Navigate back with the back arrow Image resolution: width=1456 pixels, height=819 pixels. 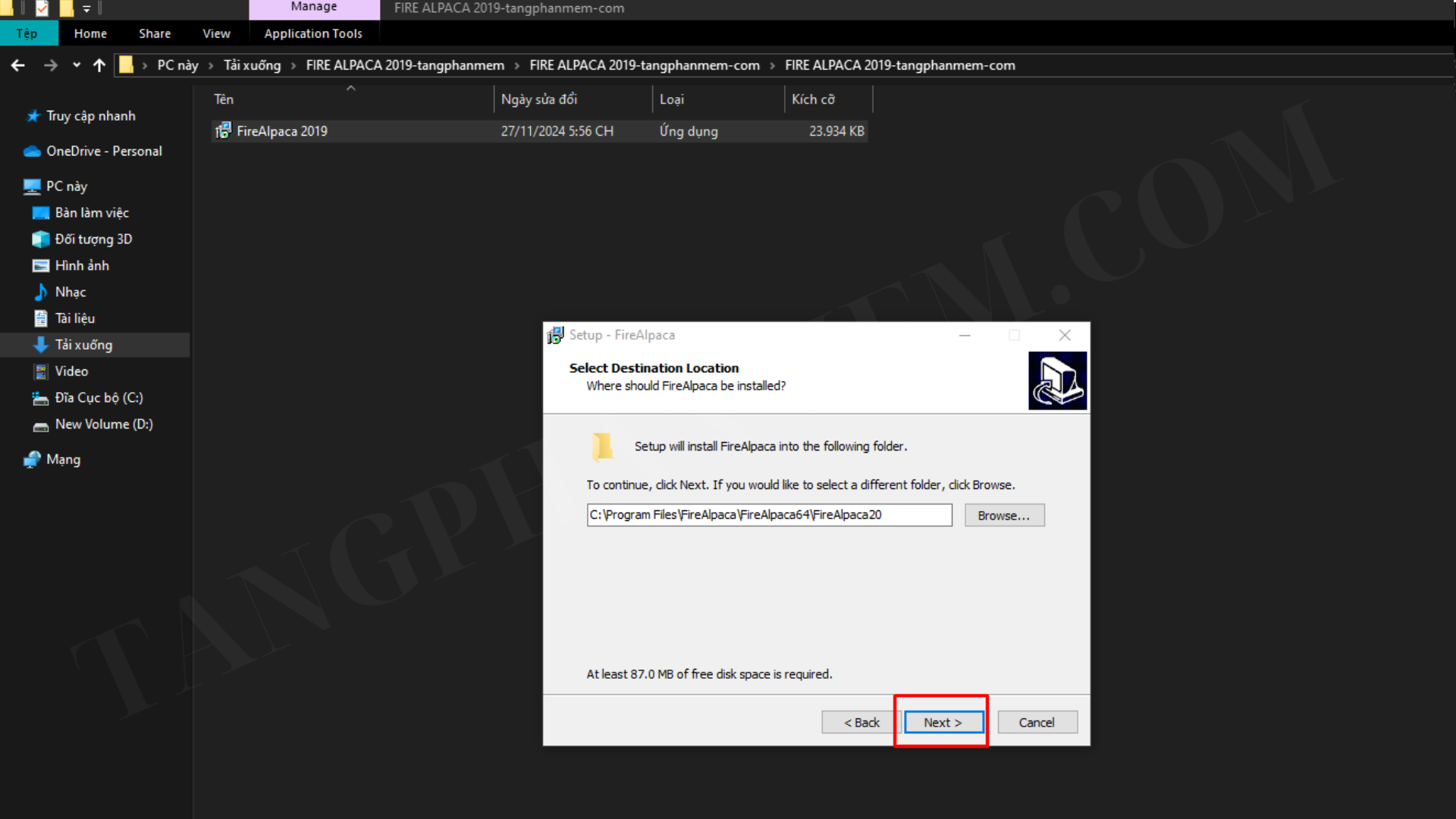18,66
